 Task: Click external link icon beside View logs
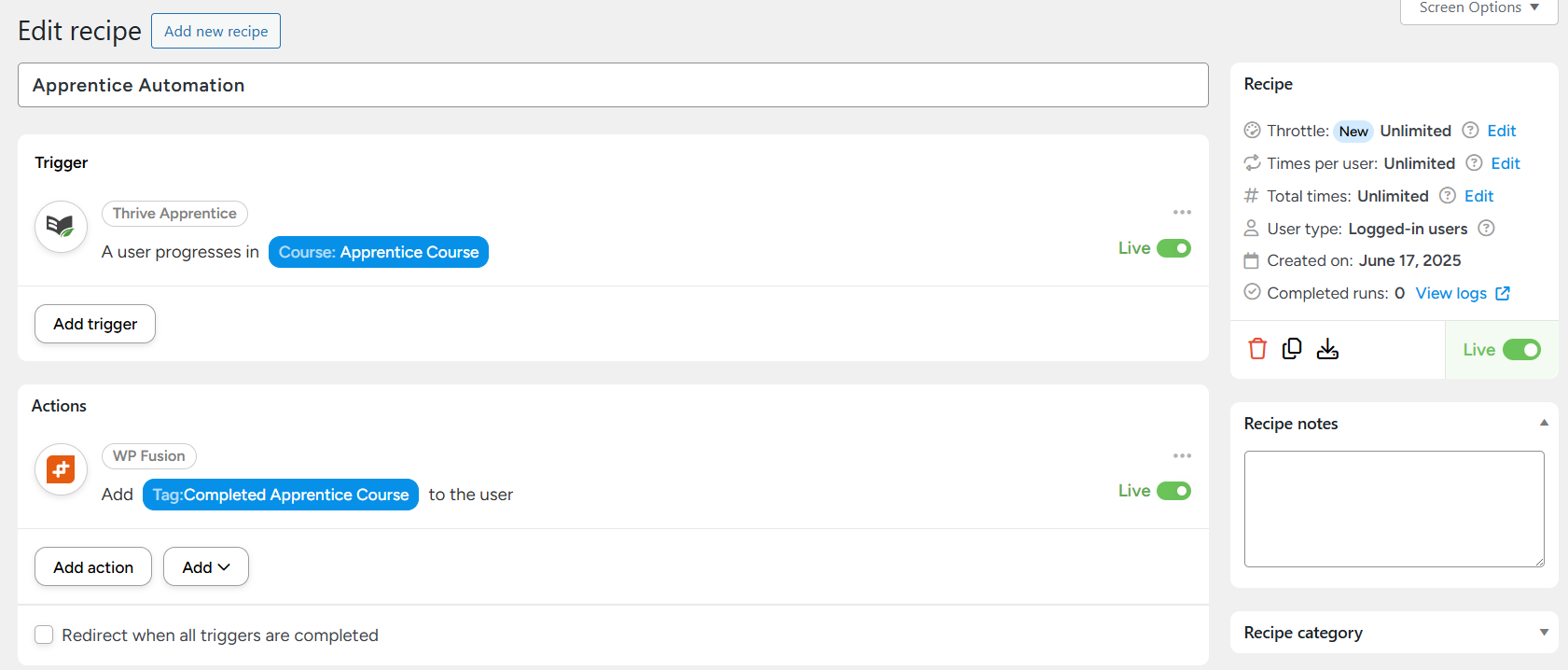1503,293
